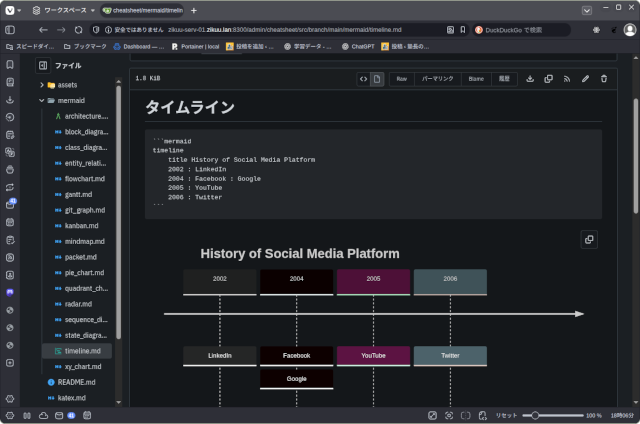Click the copy file content icon
The width and height of the screenshot is (640, 424).
pos(548,78)
